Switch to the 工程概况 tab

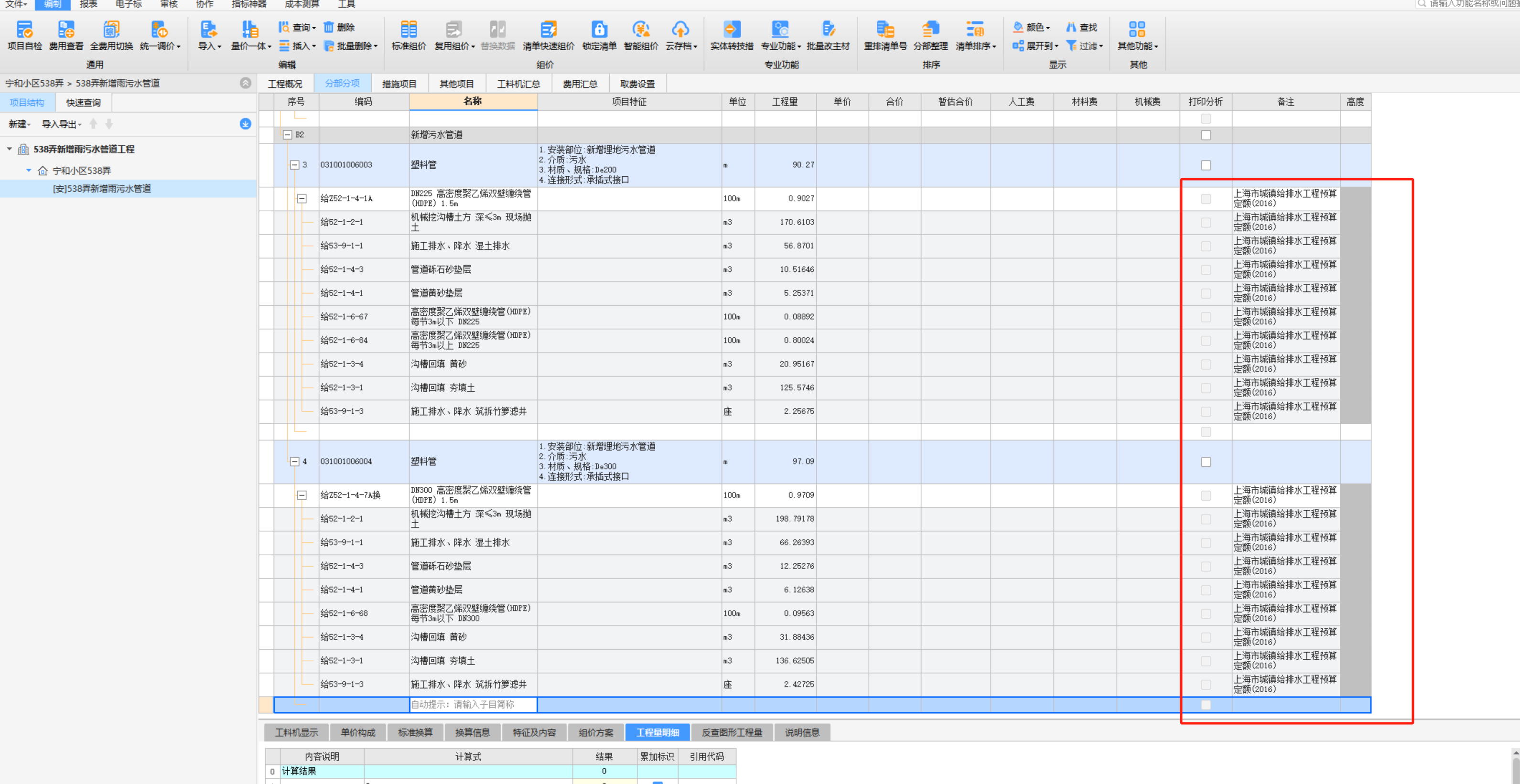[x=285, y=84]
